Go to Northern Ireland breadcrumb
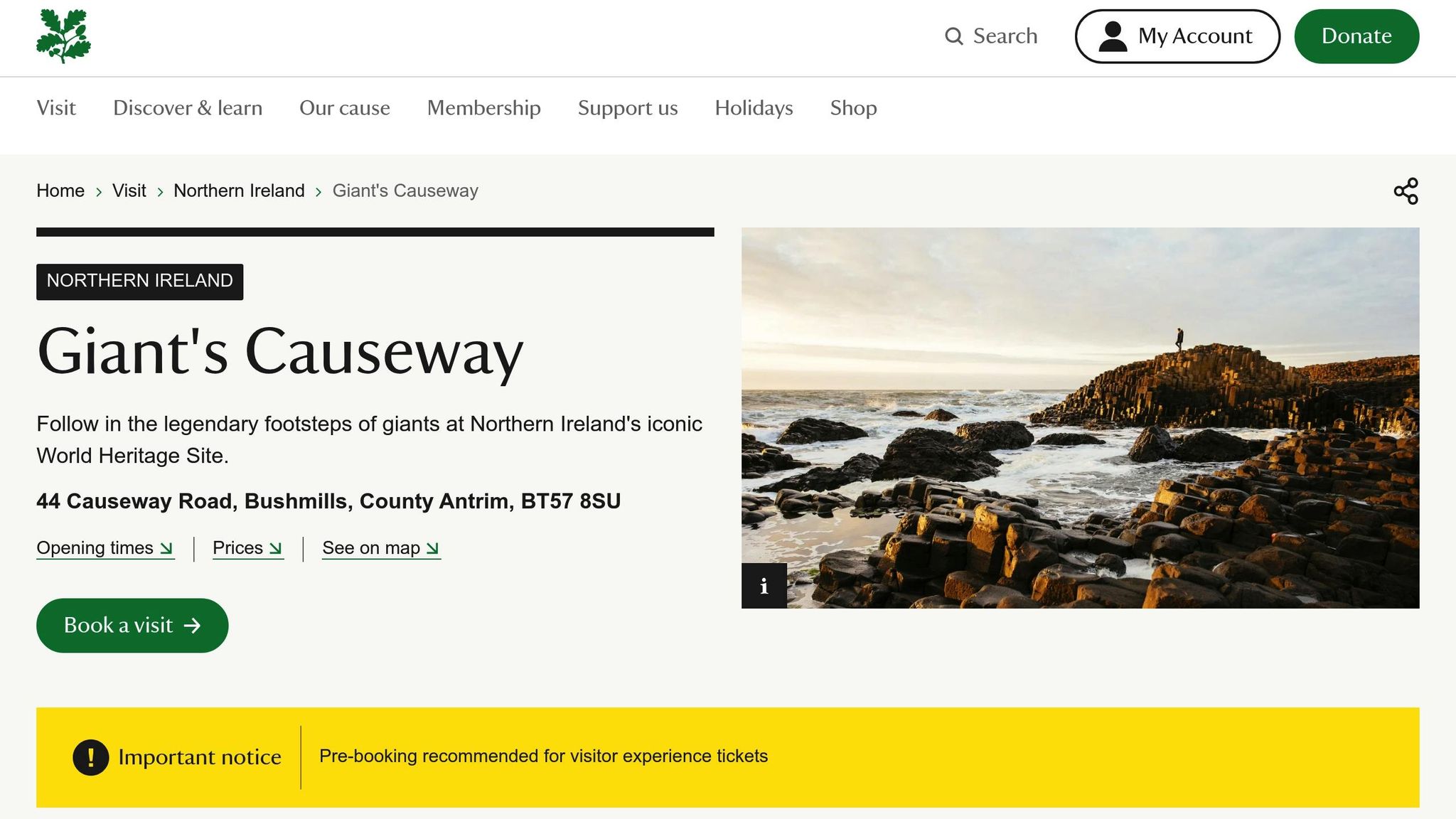Viewport: 1456px width, 819px height. coord(239,191)
